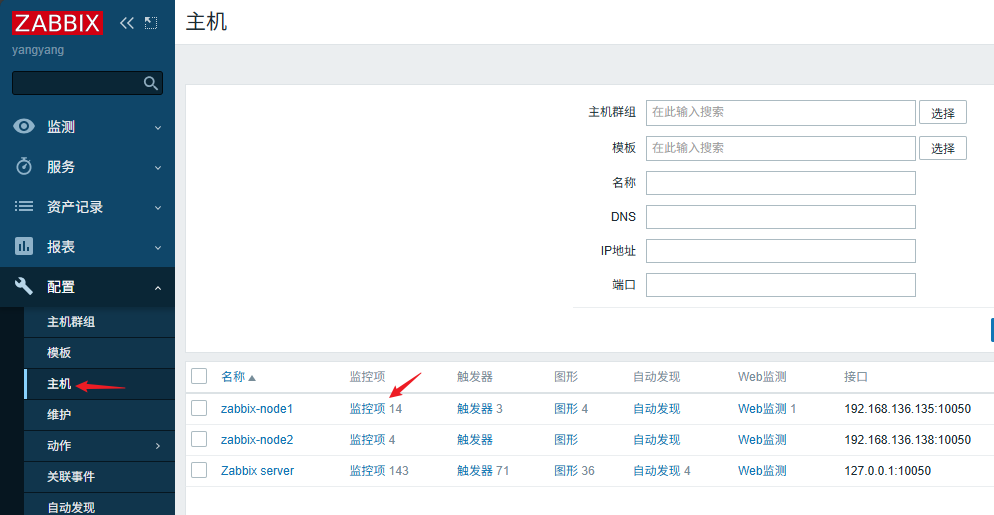994x515 pixels.
Task: Click the stopwatch icon for 服务
Action: 24,167
